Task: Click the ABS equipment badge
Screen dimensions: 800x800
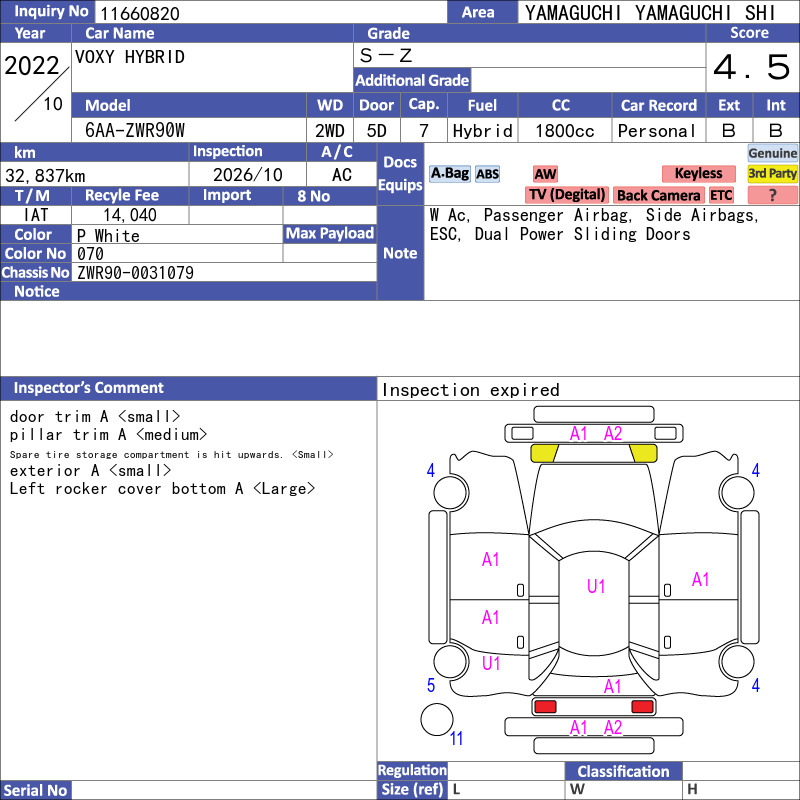Action: 487,174
